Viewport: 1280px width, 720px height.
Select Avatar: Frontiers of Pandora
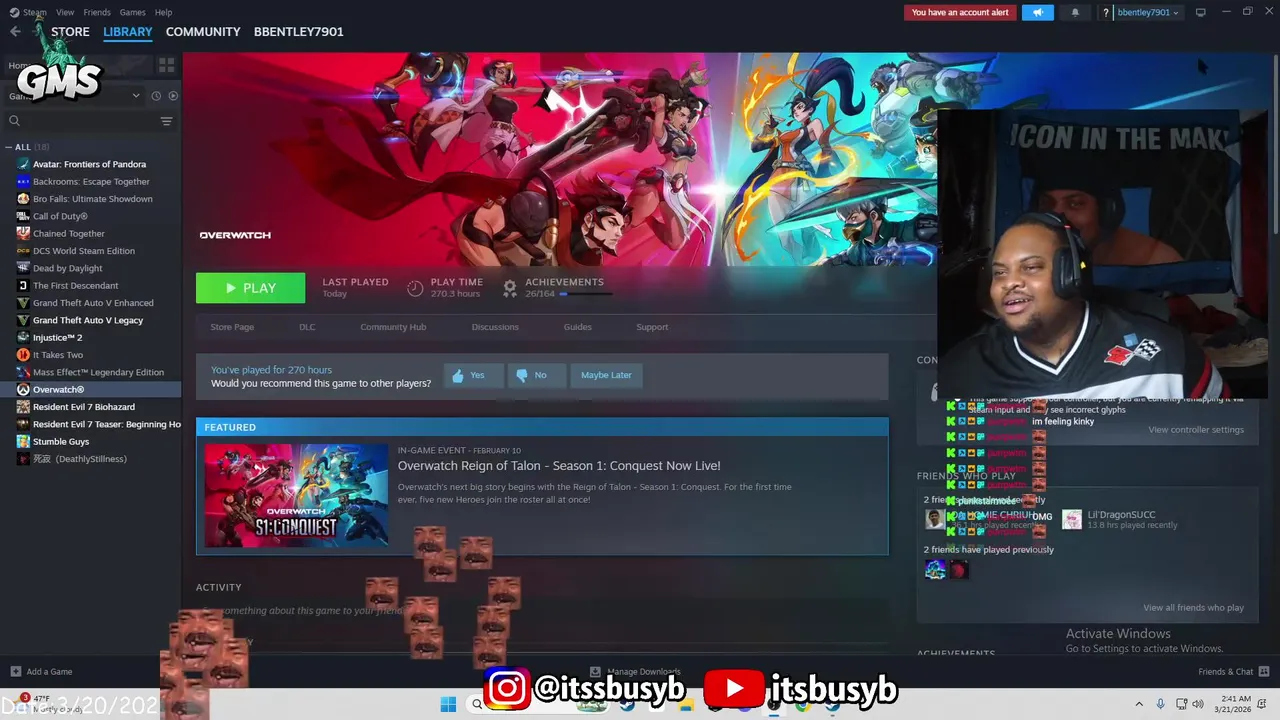pos(89,164)
